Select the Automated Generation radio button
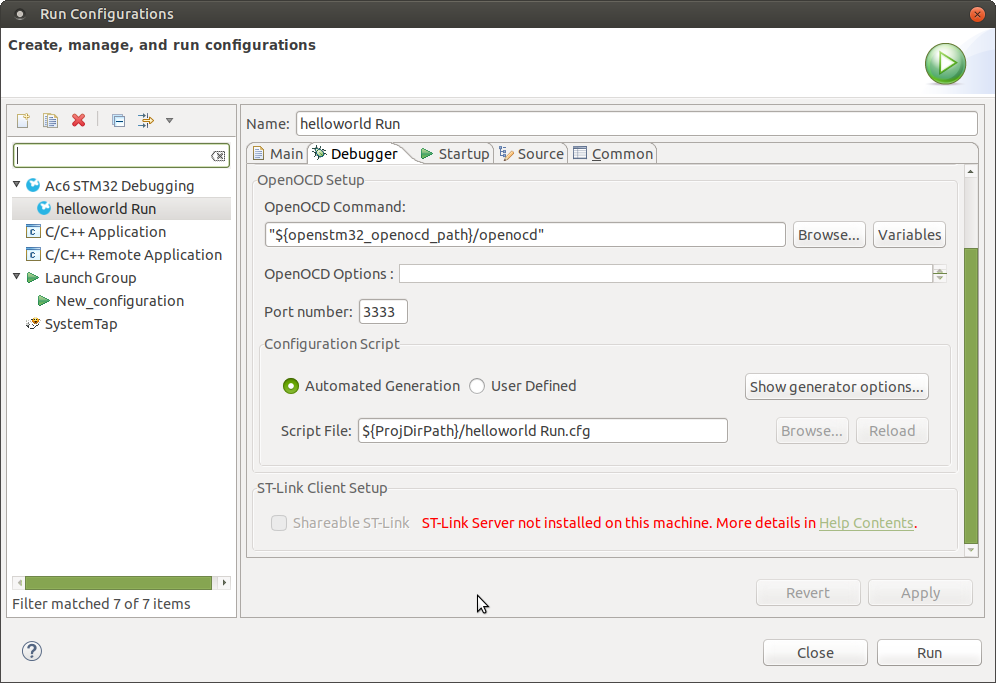This screenshot has height=683, width=996. pyautogui.click(x=291, y=386)
